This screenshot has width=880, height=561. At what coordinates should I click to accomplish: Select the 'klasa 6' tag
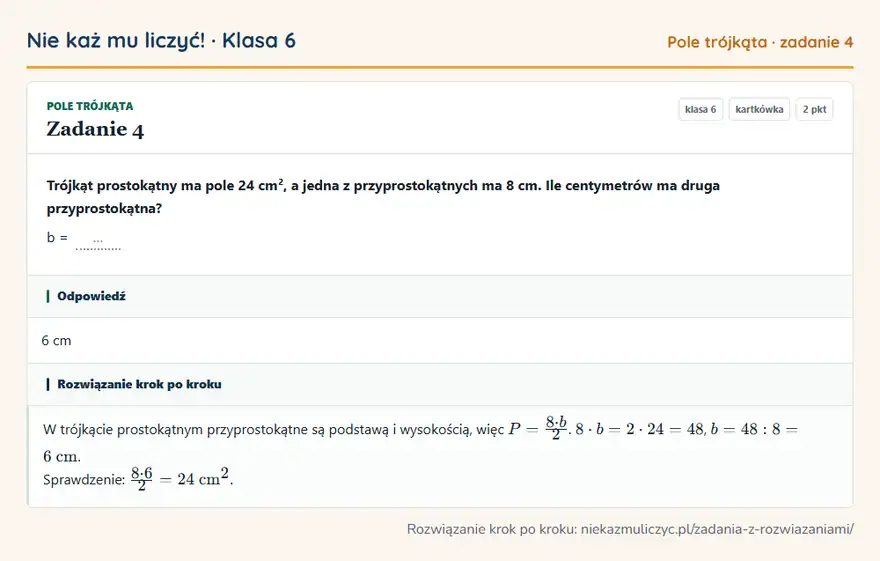click(700, 109)
